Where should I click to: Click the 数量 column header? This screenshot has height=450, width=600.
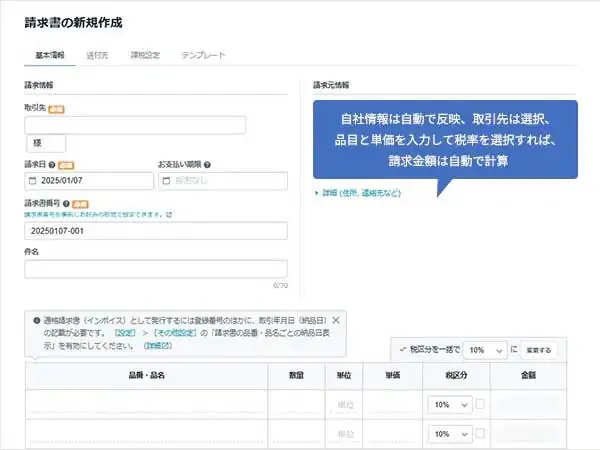[297, 375]
